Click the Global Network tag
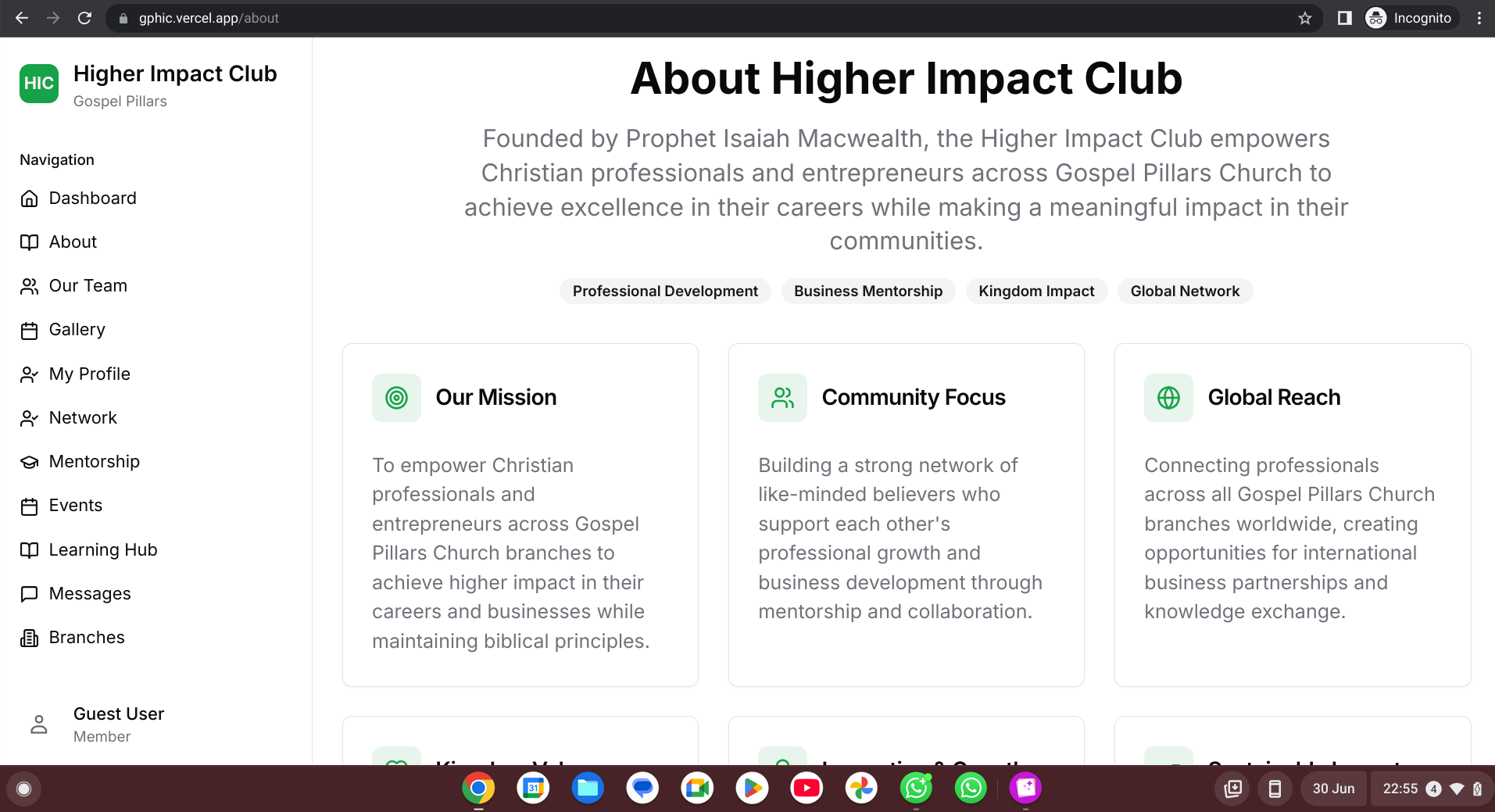 tap(1185, 292)
